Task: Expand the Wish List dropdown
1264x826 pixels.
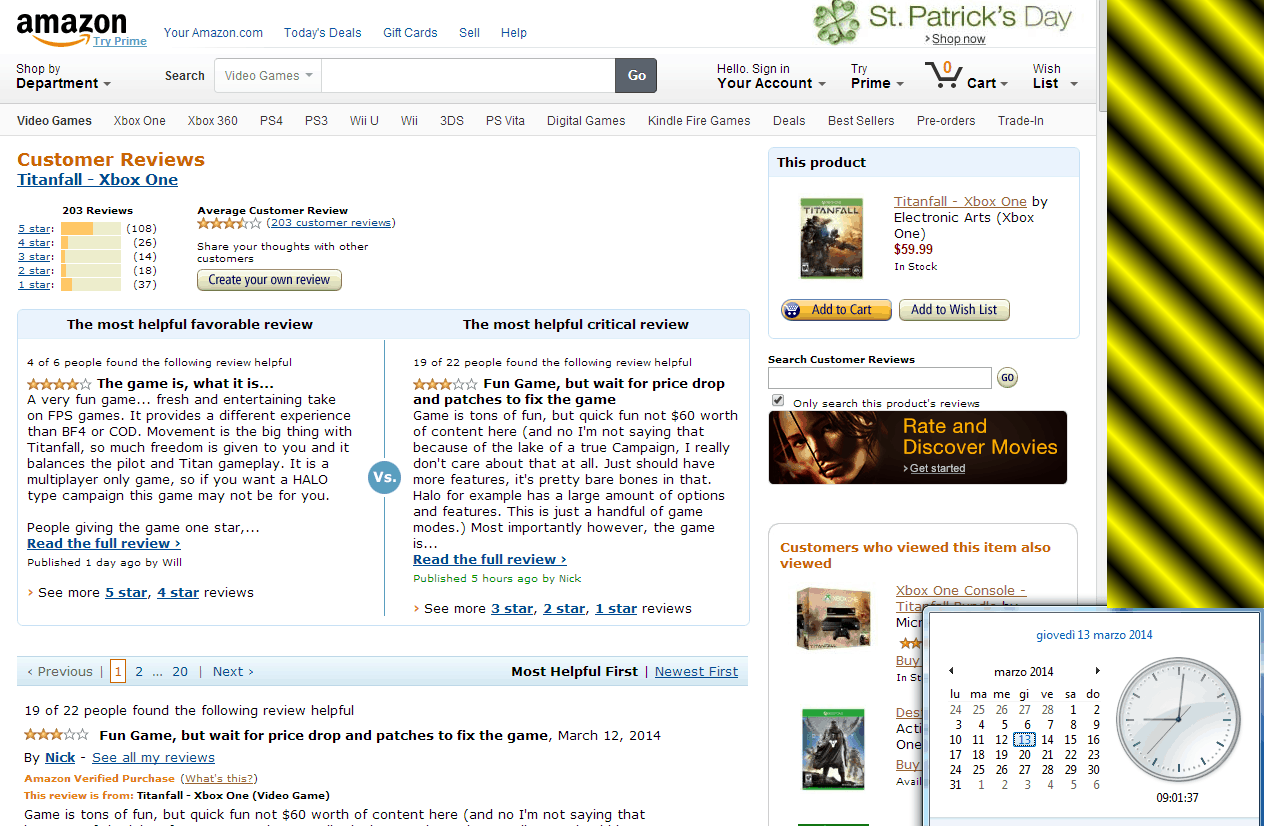Action: pyautogui.click(x=1055, y=77)
